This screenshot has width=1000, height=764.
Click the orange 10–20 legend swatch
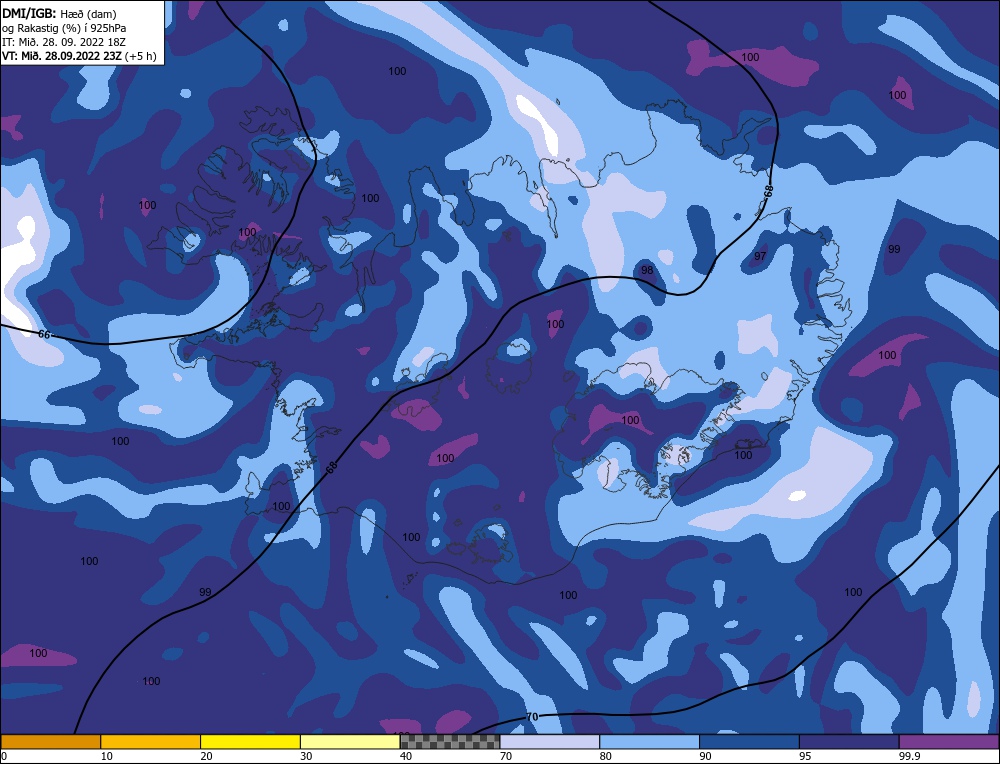click(151, 742)
